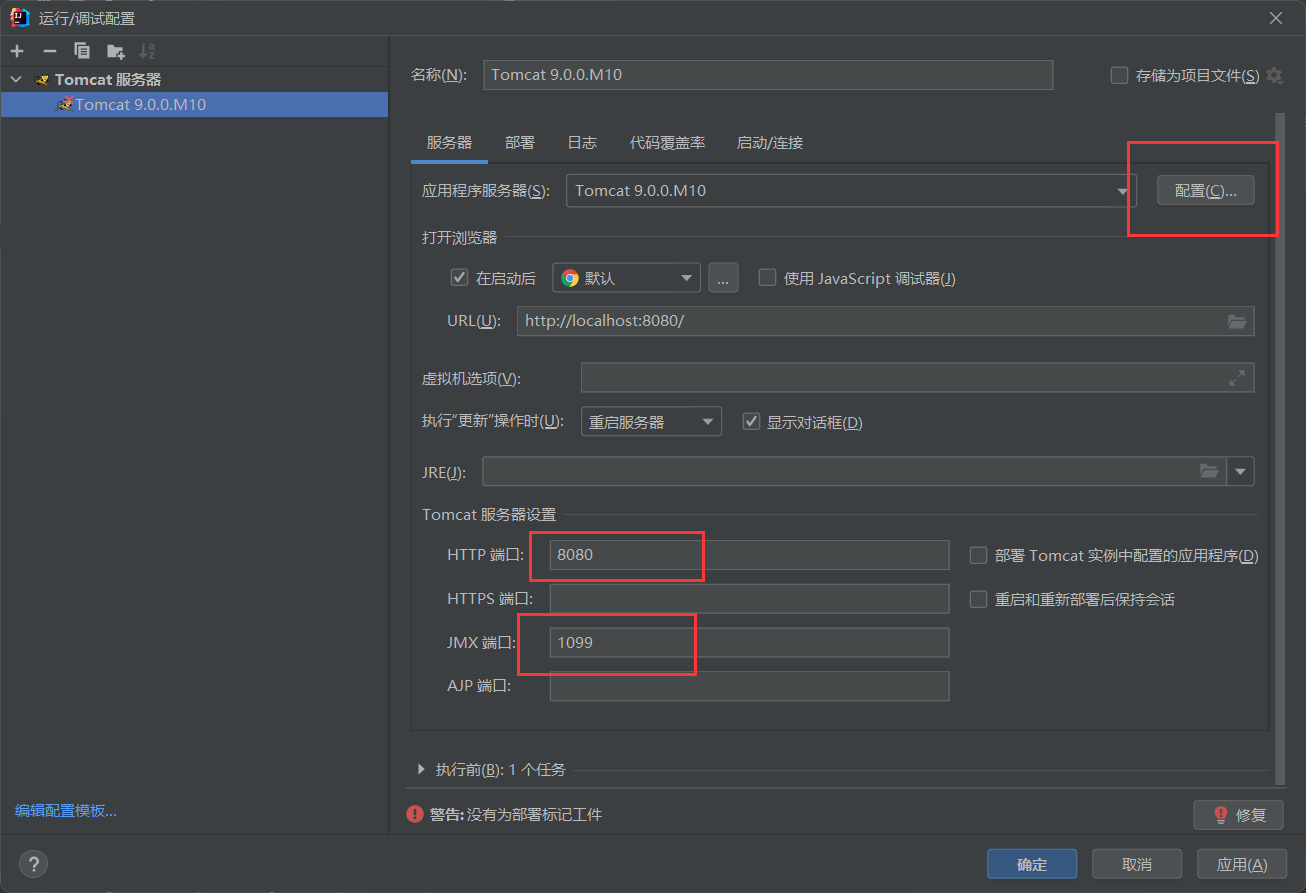Screen dimensions: 1306x893
Task: Switch to the Logs tab
Action: tap(582, 143)
